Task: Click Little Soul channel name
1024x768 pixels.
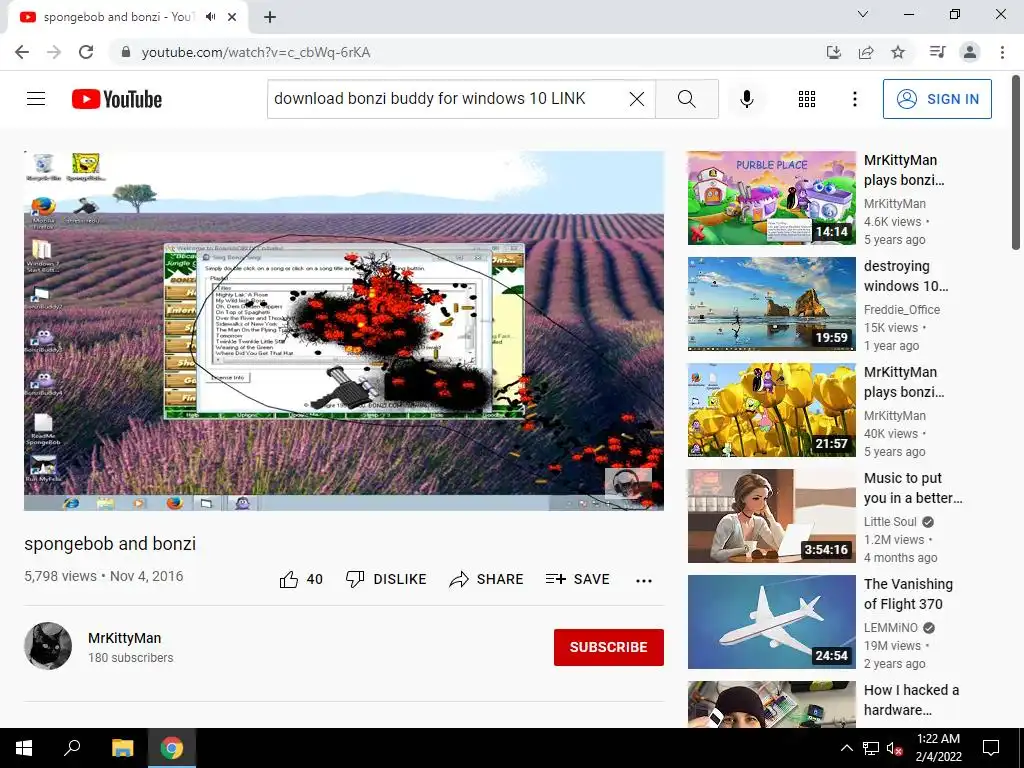Action: (x=890, y=522)
